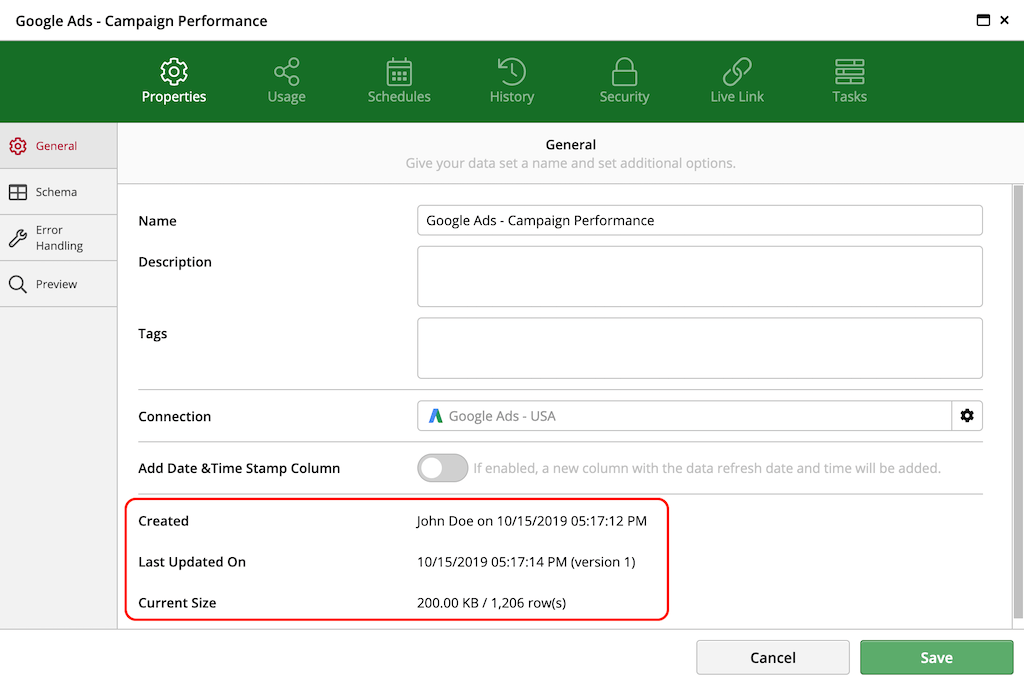
Task: Maximize the dialog window
Action: coord(983,20)
